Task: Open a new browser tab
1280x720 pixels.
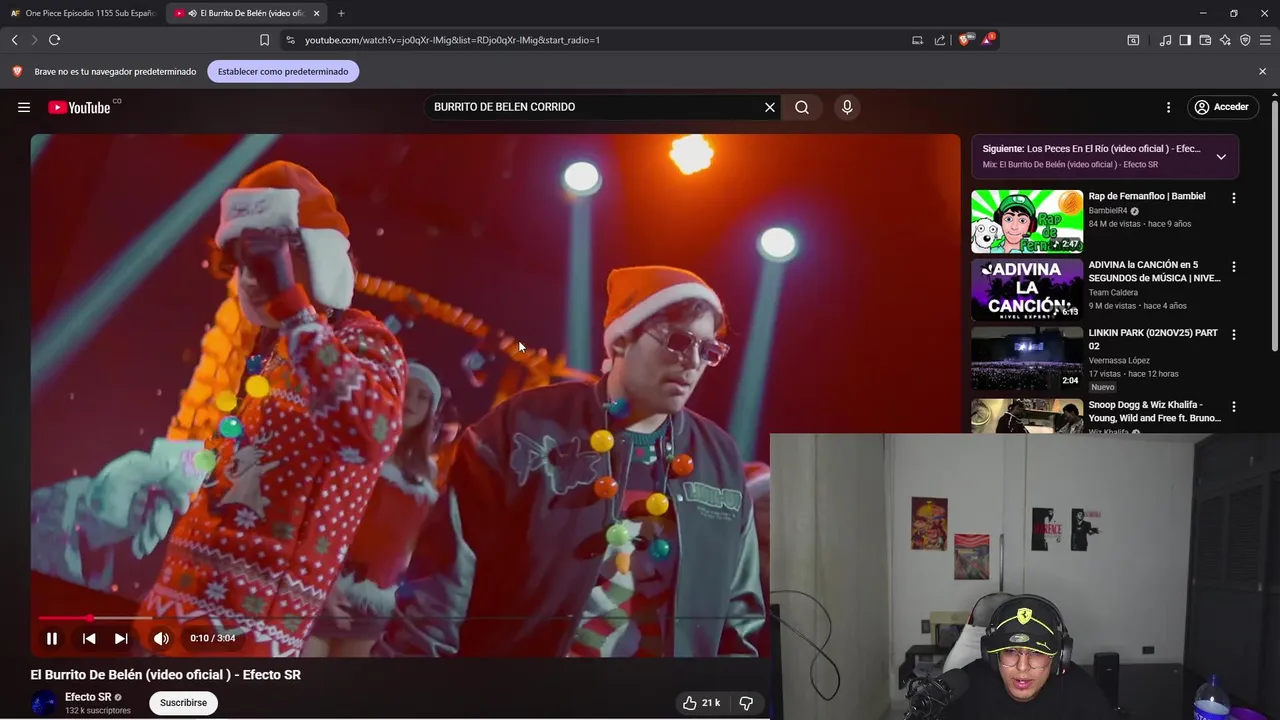Action: point(341,13)
